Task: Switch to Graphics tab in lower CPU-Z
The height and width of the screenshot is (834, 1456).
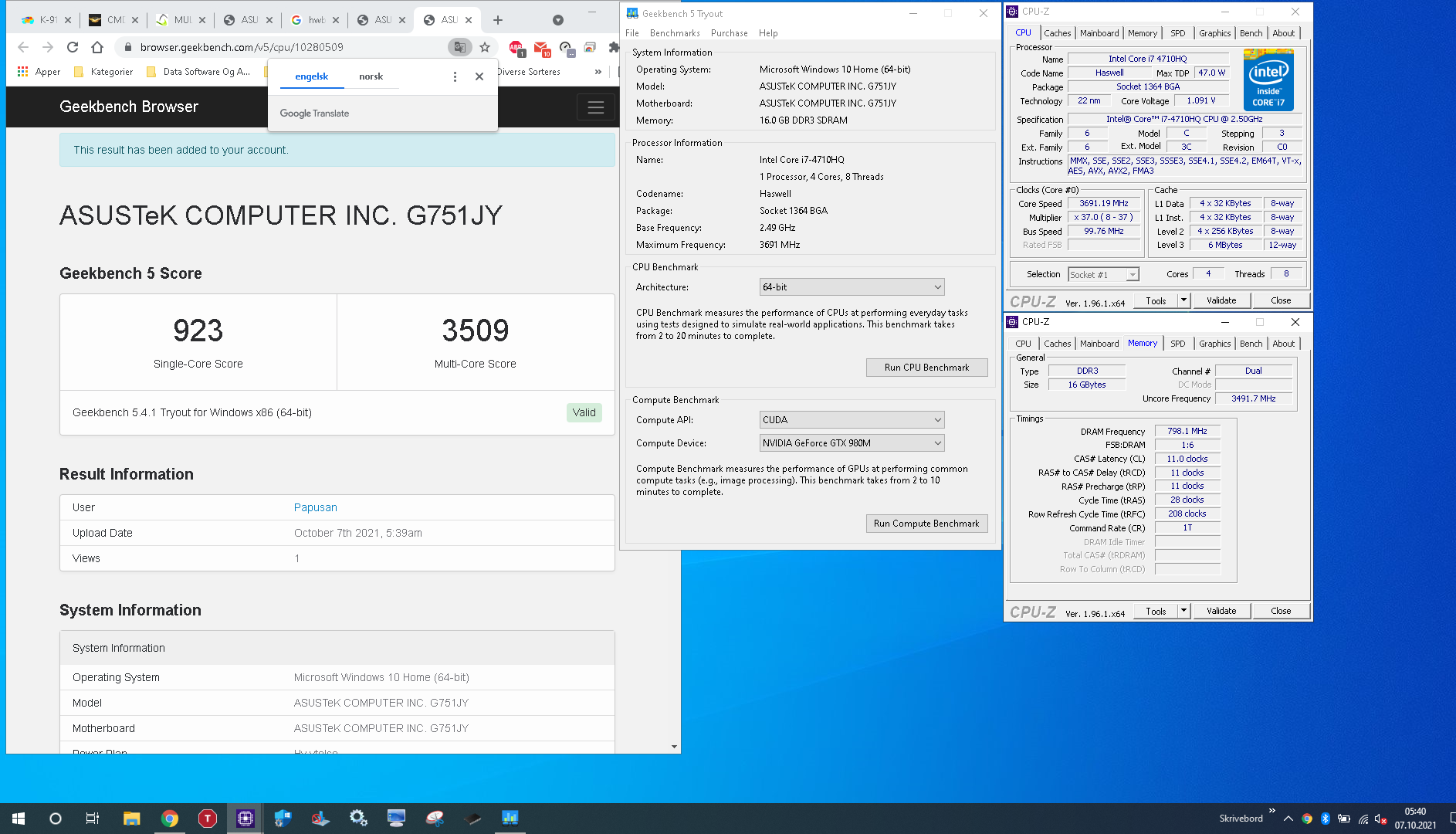Action: (x=1214, y=344)
